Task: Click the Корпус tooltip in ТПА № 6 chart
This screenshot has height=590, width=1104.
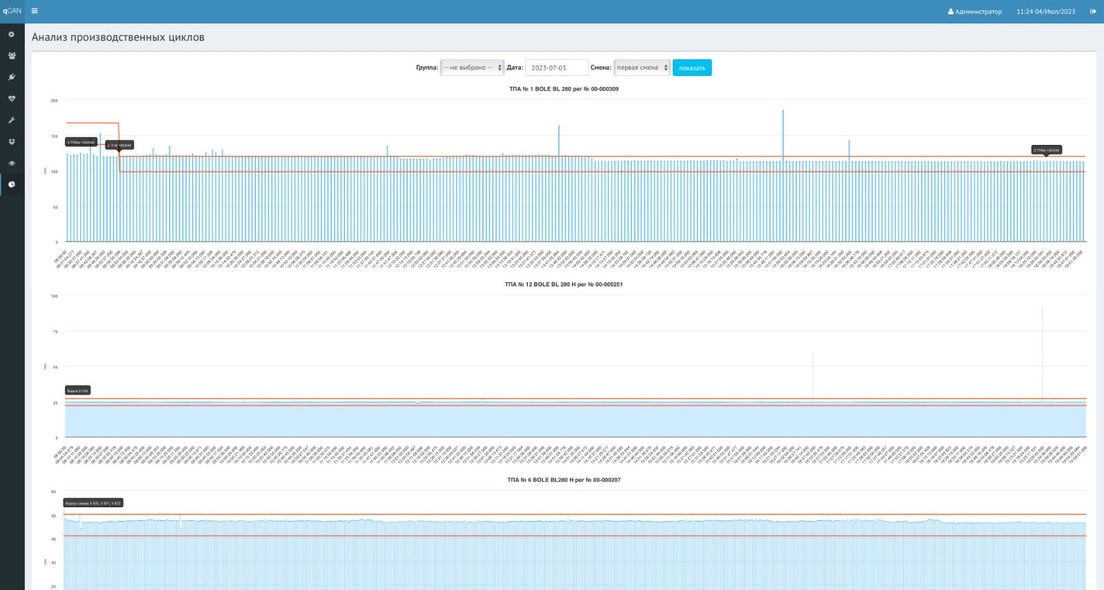Action: click(x=93, y=503)
